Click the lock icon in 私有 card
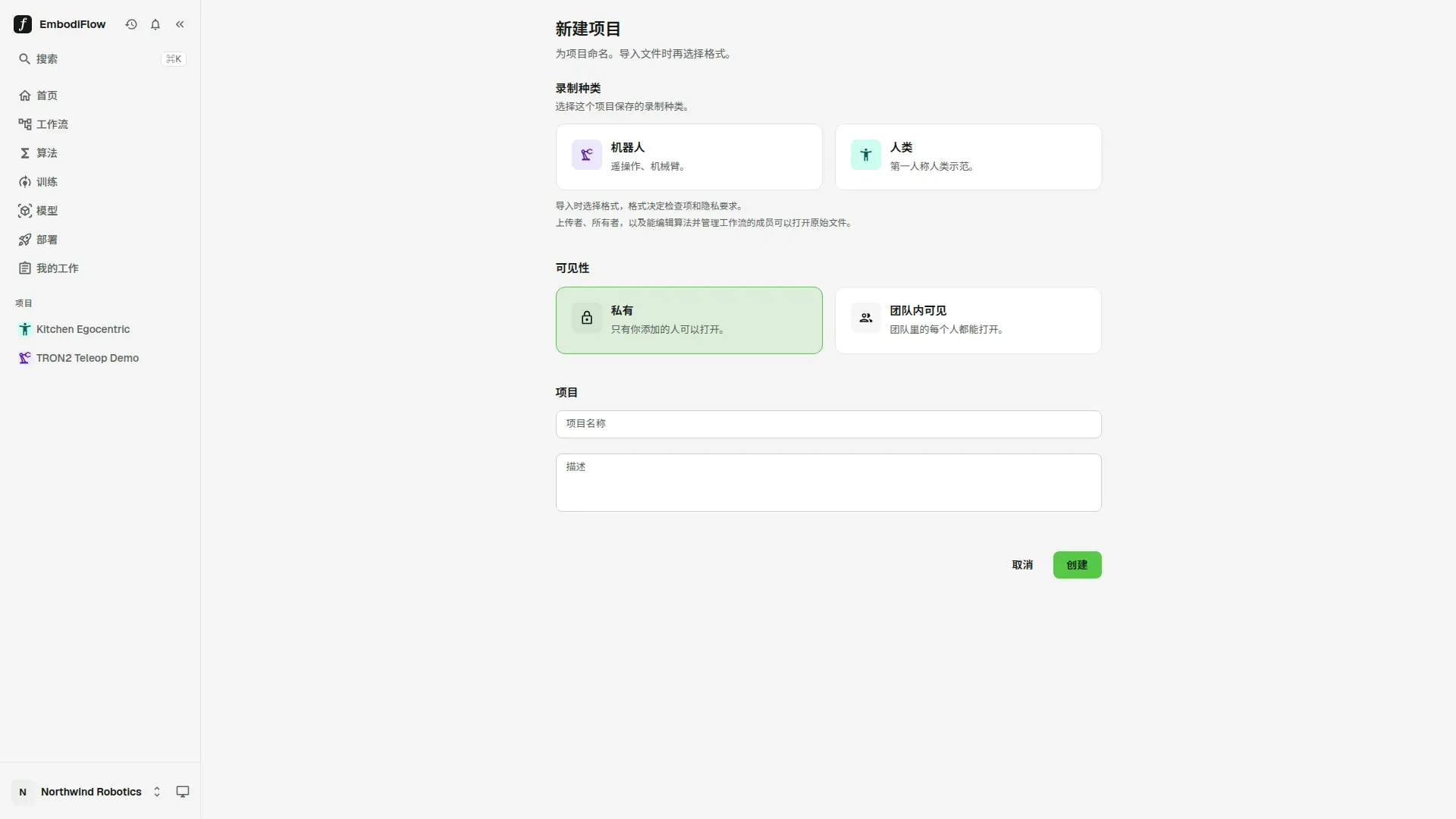This screenshot has height=819, width=1456. pyautogui.click(x=587, y=318)
